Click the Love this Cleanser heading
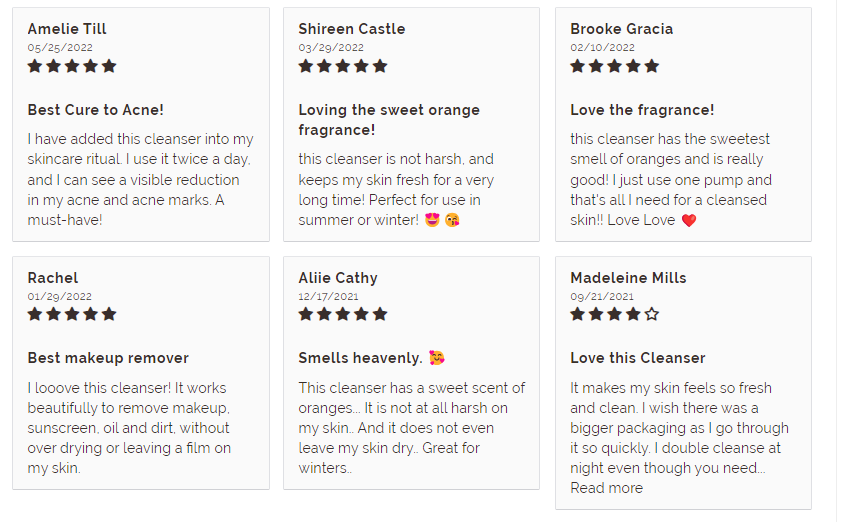Screen dimensions: 841x522 [x=638, y=358]
